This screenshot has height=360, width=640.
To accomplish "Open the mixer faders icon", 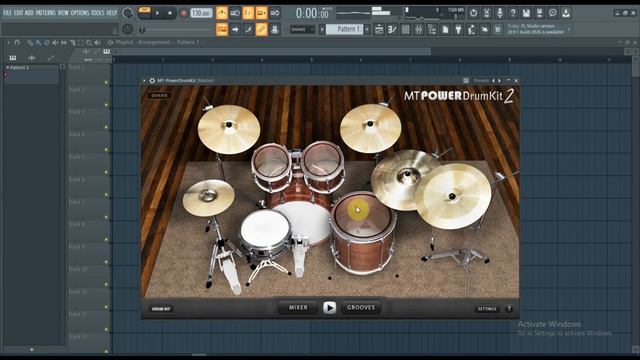I will pyautogui.click(x=419, y=29).
